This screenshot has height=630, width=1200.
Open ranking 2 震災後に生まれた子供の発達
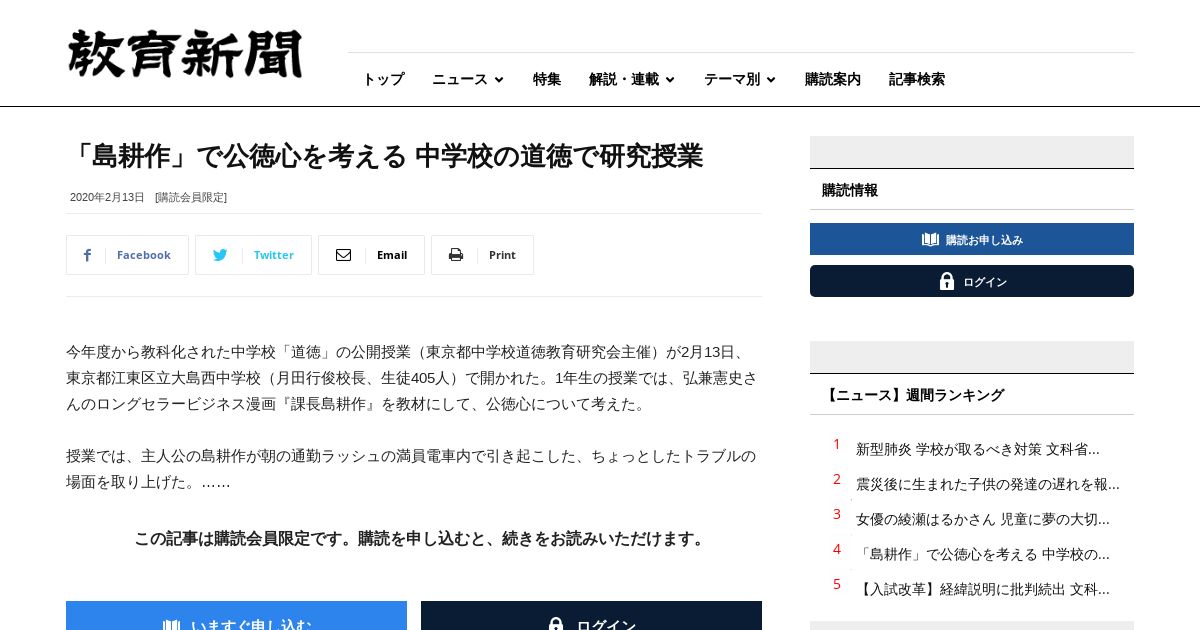point(988,484)
